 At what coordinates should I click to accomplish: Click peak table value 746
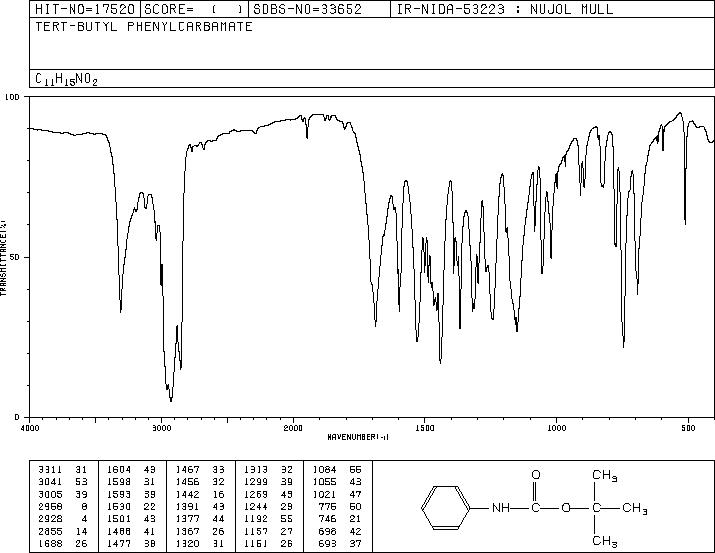click(x=327, y=519)
